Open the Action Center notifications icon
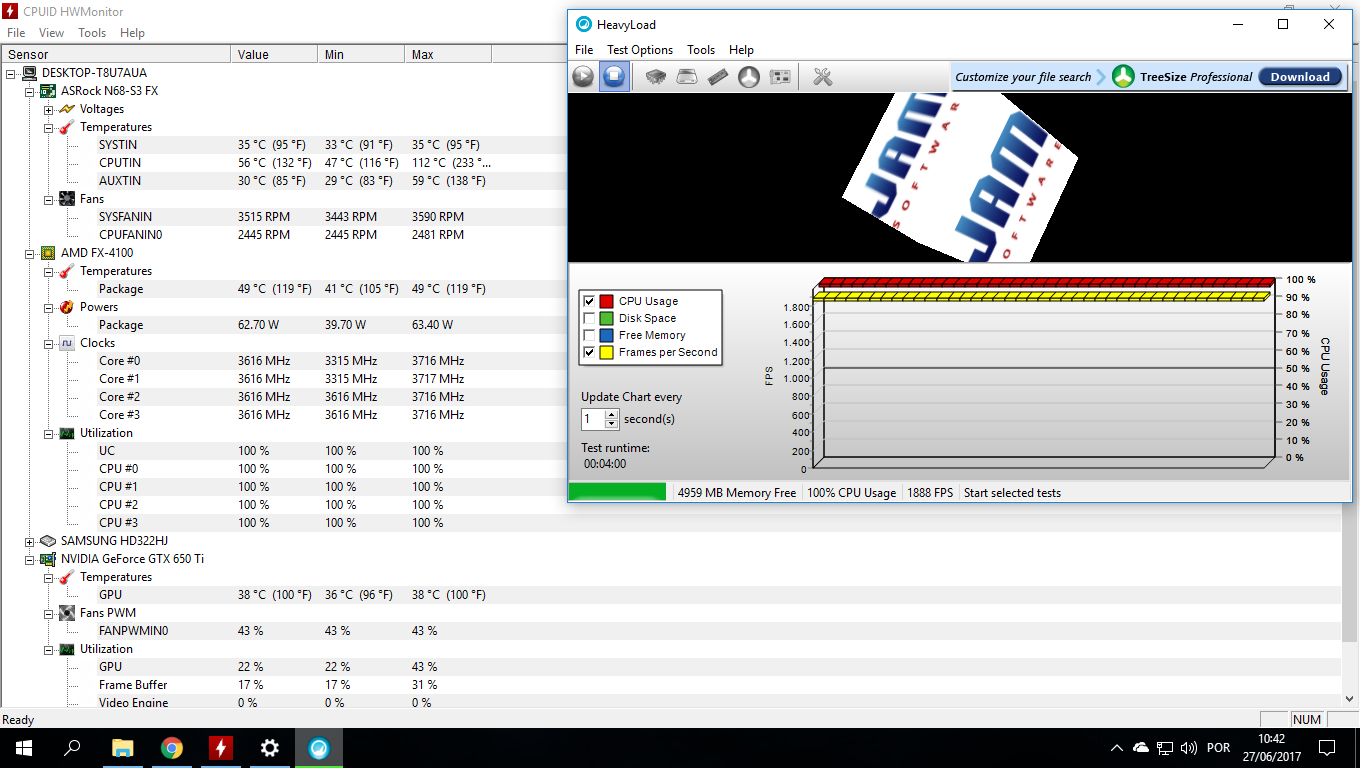 click(1327, 748)
